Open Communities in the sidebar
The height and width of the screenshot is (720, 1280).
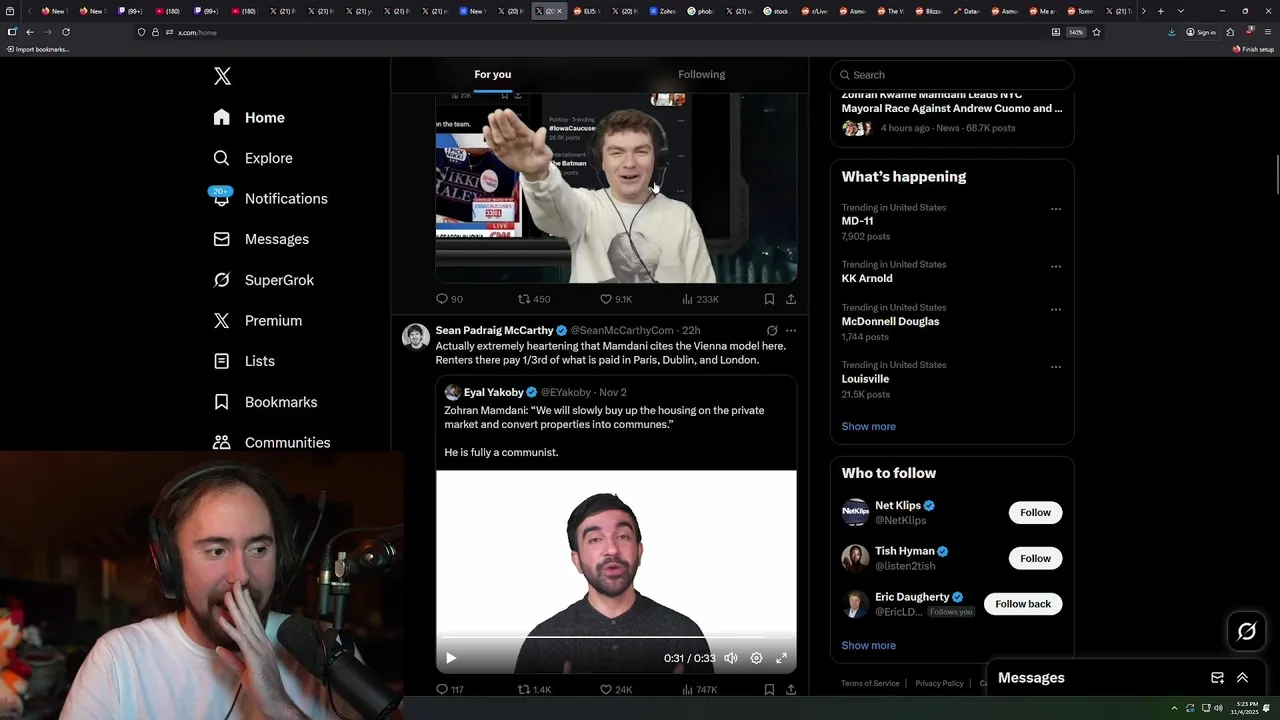coord(271,442)
